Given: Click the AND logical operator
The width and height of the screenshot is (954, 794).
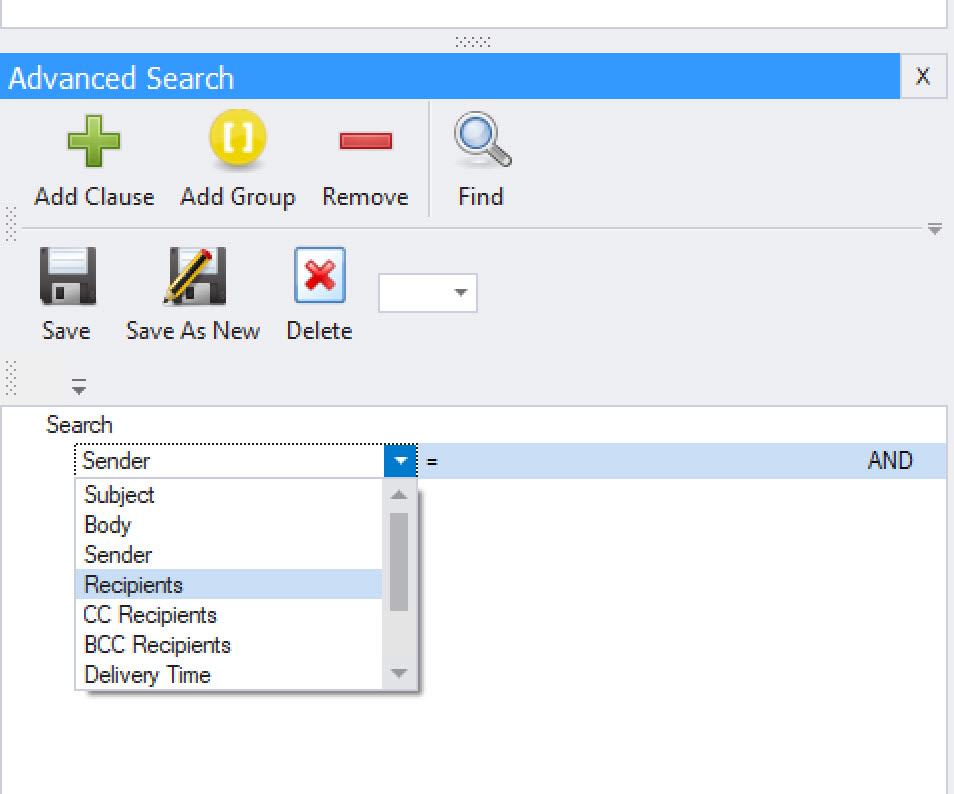Looking at the screenshot, I should click(x=890, y=461).
